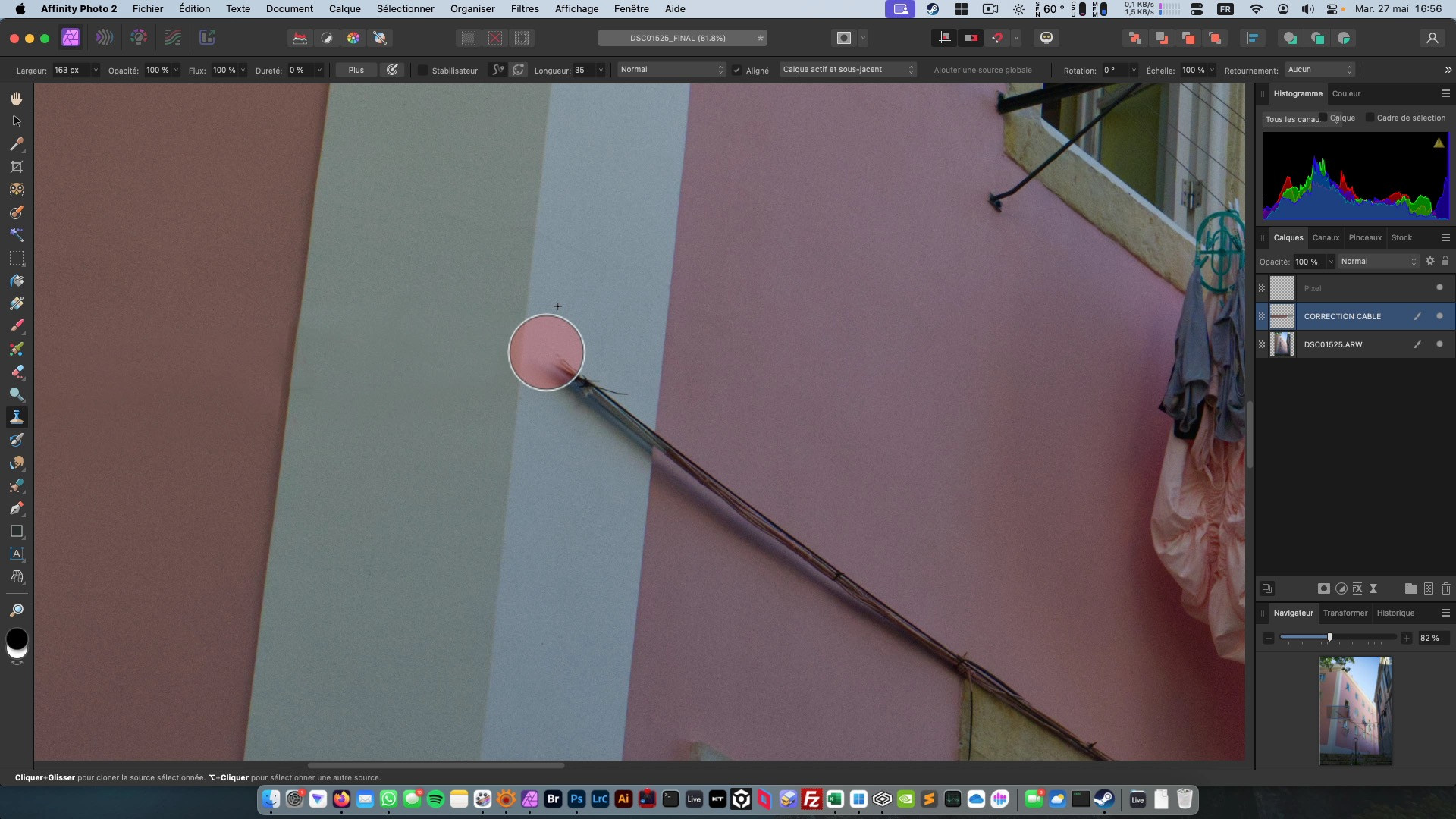Open the Retournement Aucun dropdown
The image size is (1456, 819).
click(x=1319, y=70)
